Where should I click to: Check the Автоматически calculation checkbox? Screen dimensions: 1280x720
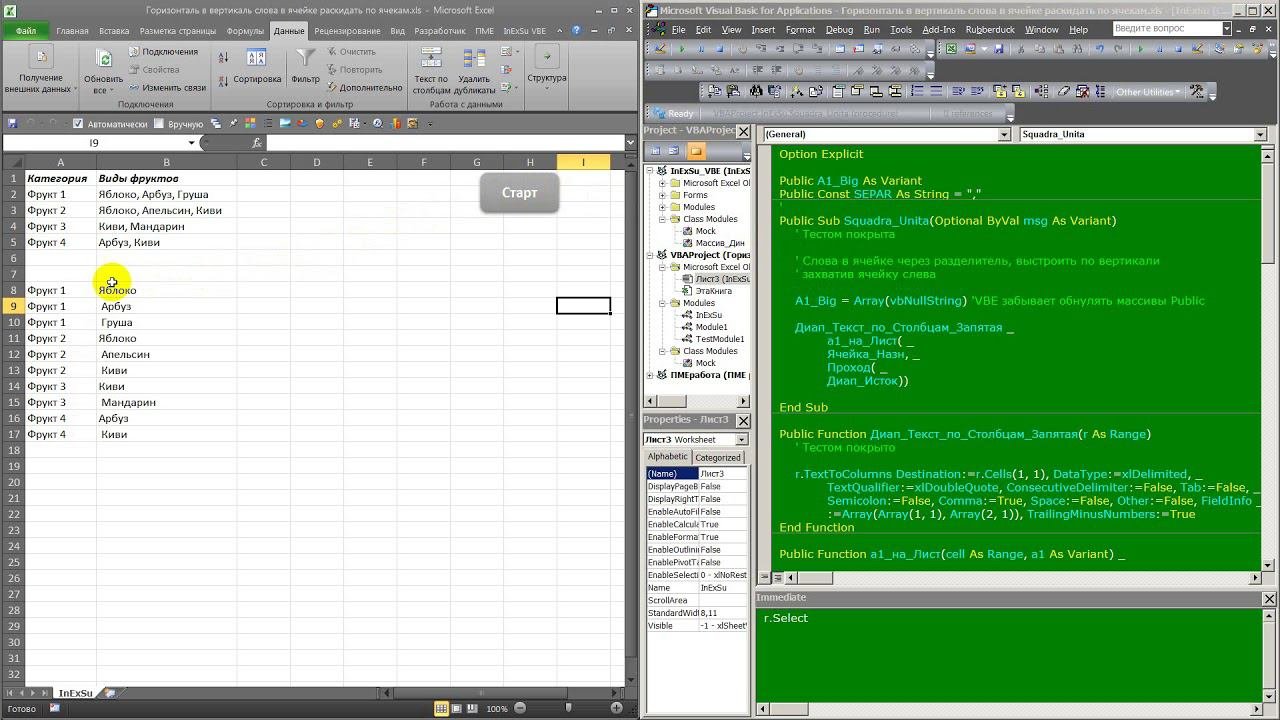coord(78,124)
